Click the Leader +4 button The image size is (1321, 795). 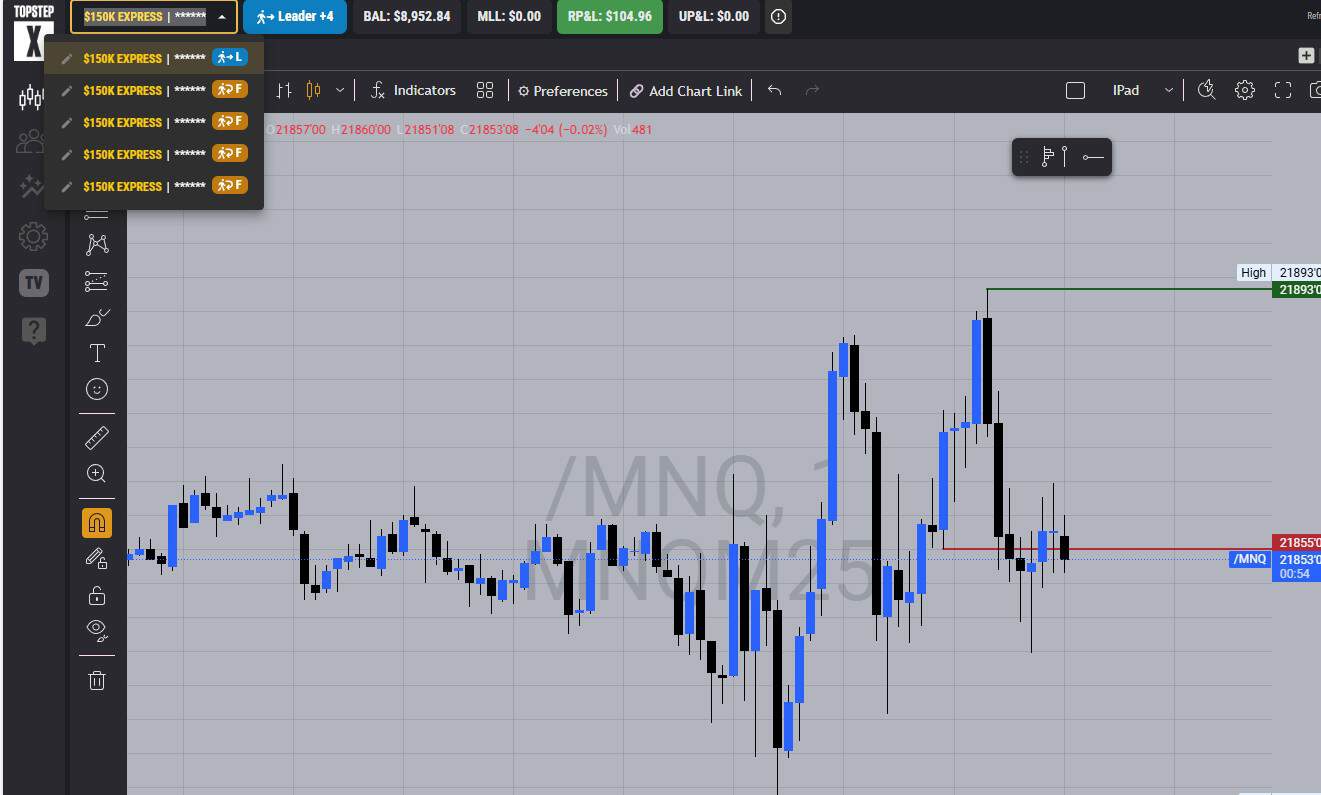point(295,16)
